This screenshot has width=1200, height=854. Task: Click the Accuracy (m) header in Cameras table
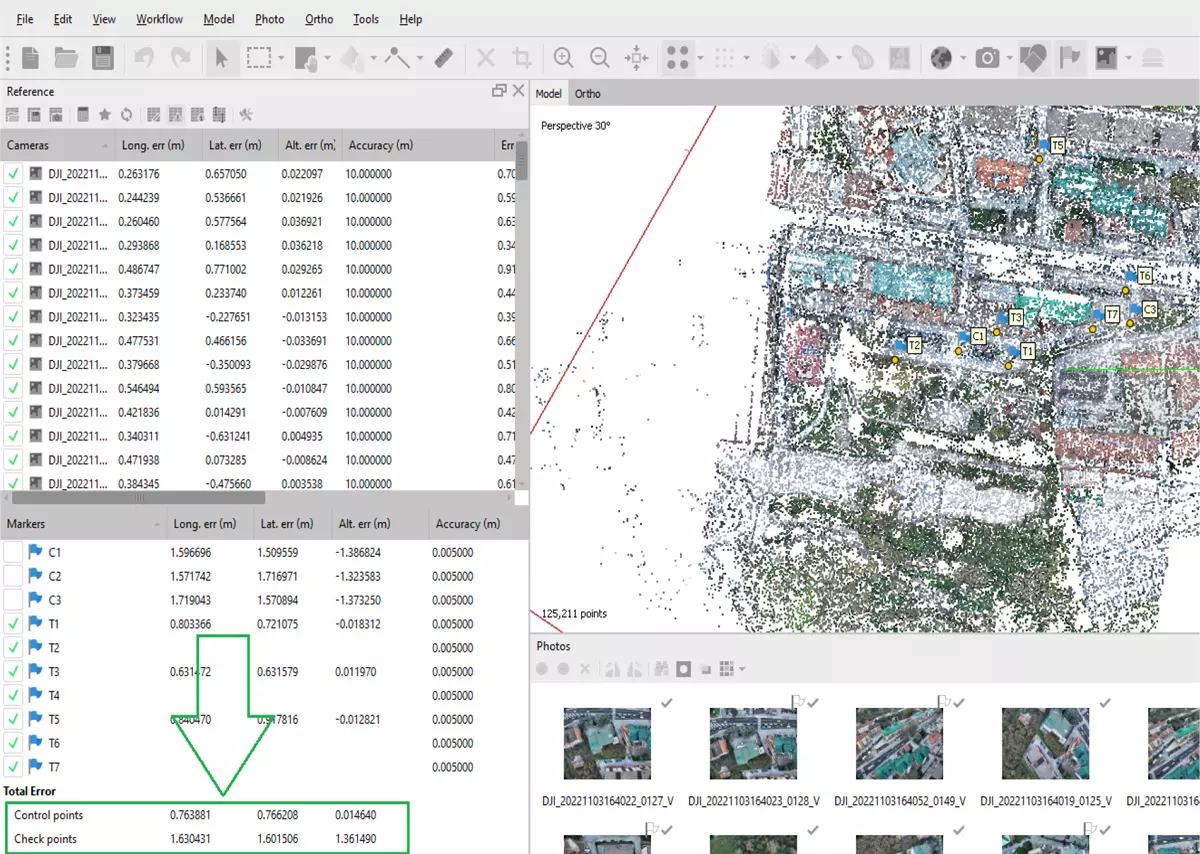[x=416, y=145]
